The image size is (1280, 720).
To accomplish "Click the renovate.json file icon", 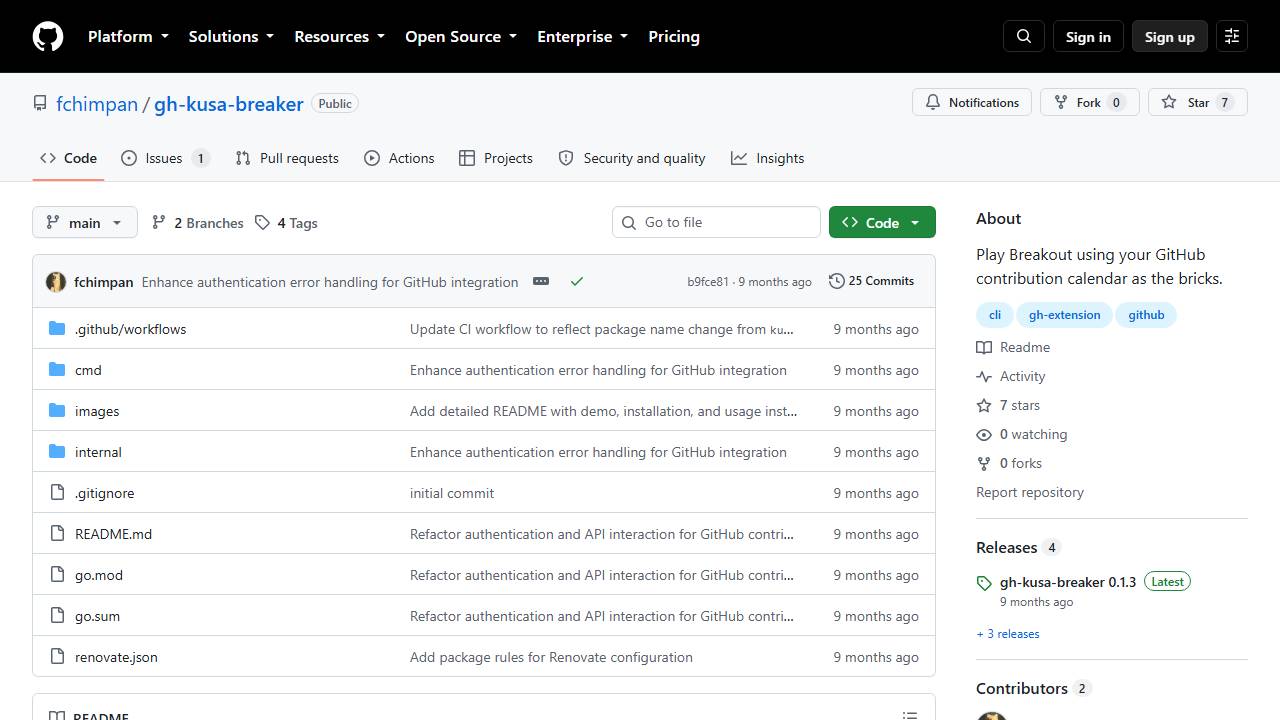I will 57,657.
